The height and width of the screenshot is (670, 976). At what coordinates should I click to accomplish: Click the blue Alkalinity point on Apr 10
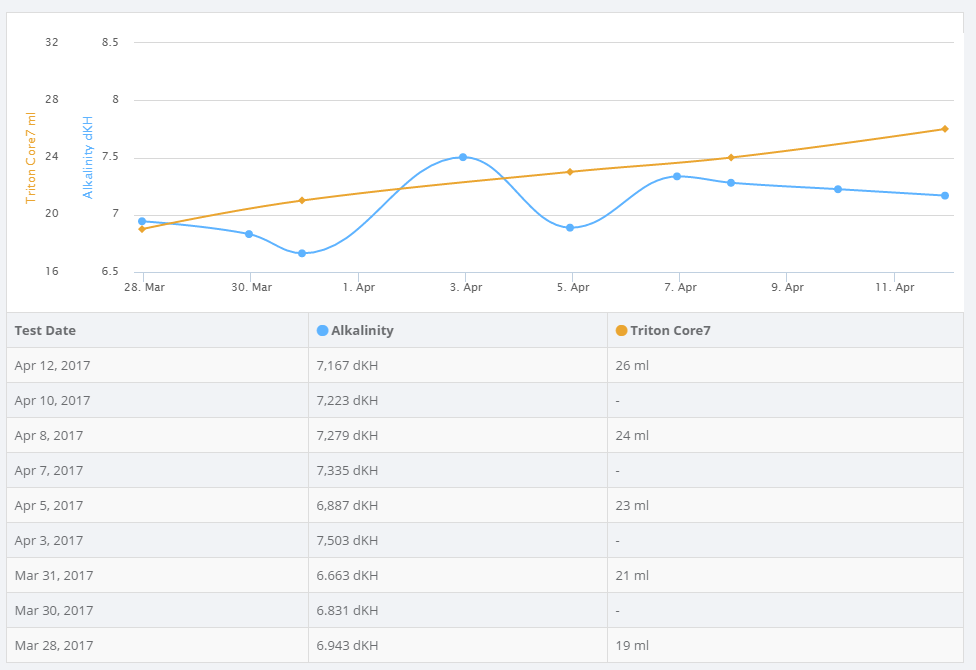point(838,189)
